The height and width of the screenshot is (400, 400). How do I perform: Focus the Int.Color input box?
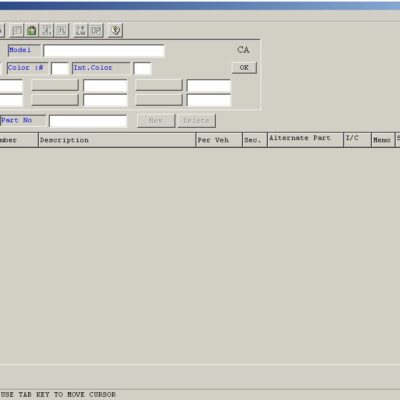click(142, 68)
